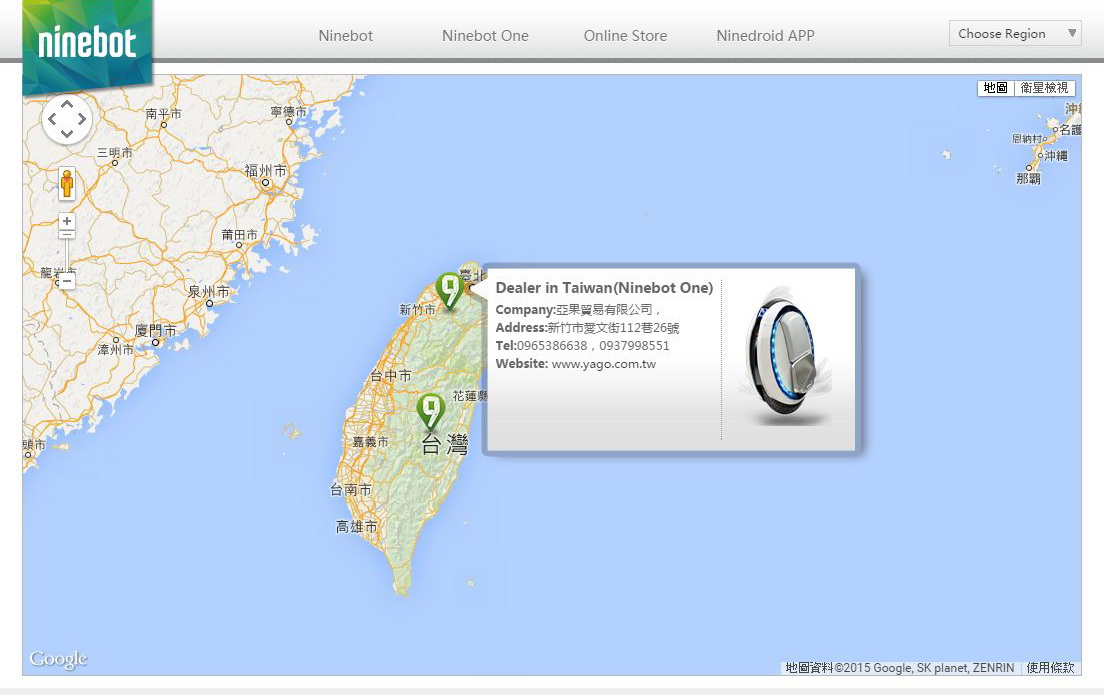Click the 那覇 city label

(x=1028, y=179)
